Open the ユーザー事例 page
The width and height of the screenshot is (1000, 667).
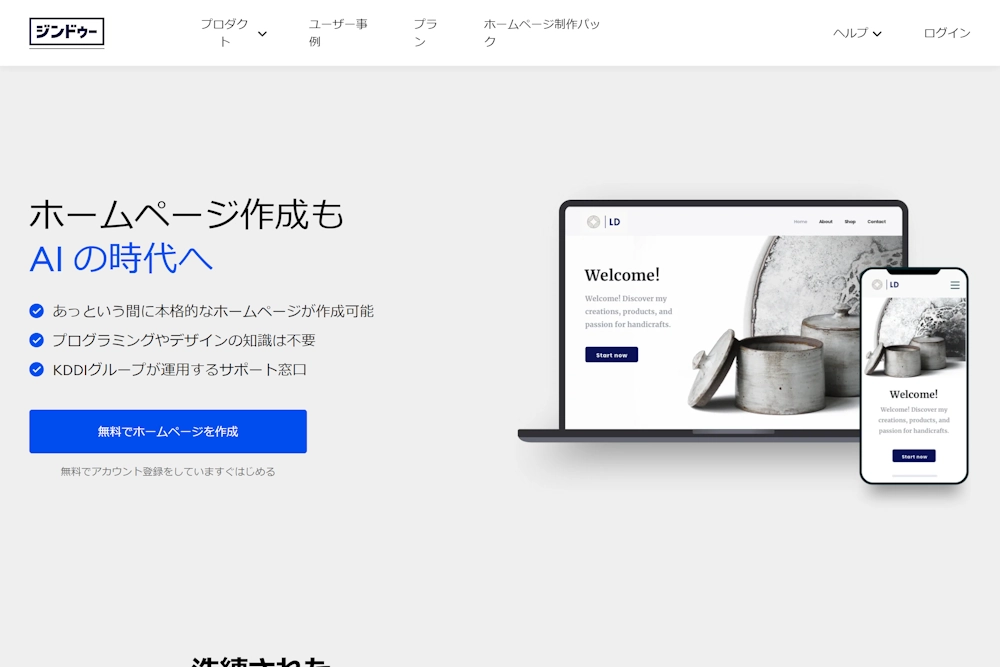click(x=338, y=33)
